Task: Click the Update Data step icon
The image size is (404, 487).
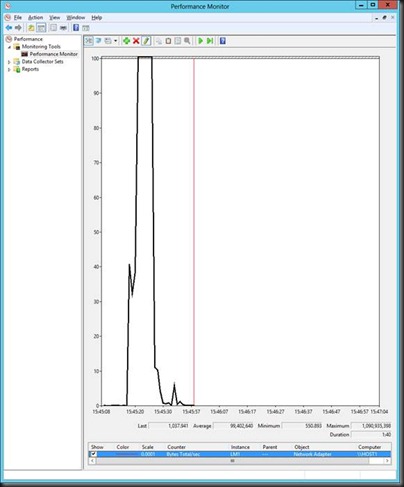Action: [210, 41]
